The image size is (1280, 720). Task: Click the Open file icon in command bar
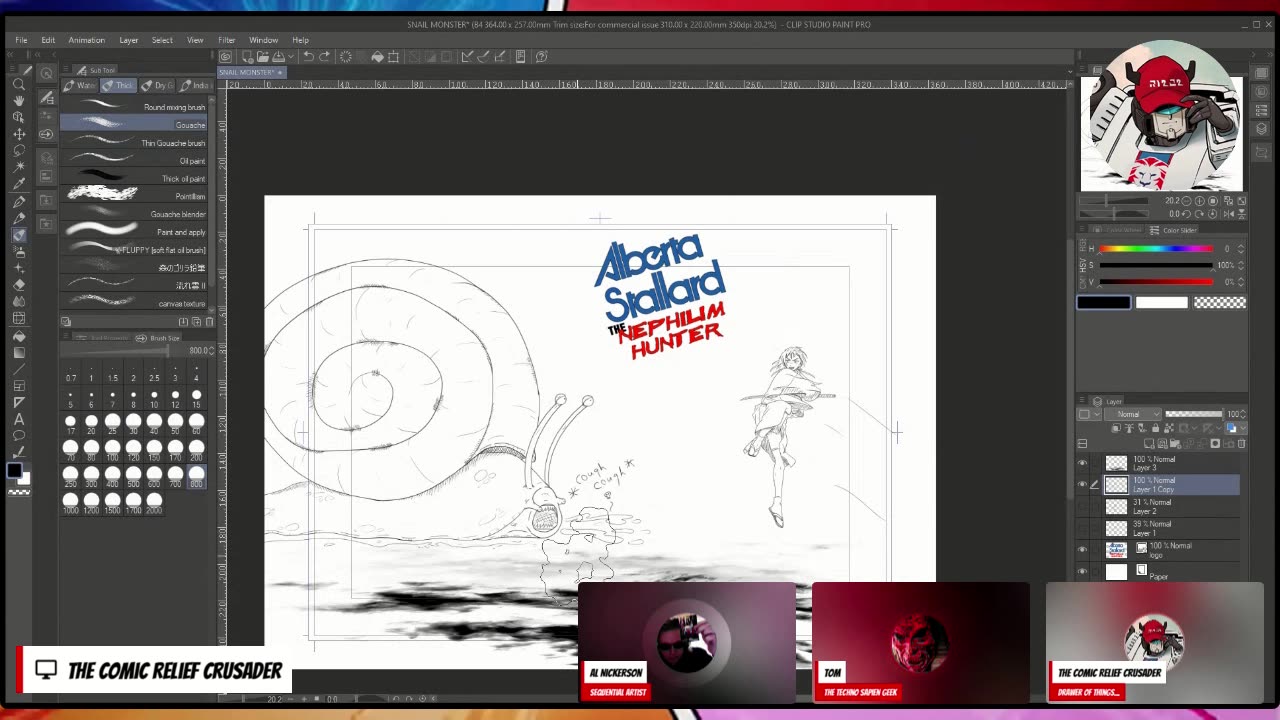261,57
